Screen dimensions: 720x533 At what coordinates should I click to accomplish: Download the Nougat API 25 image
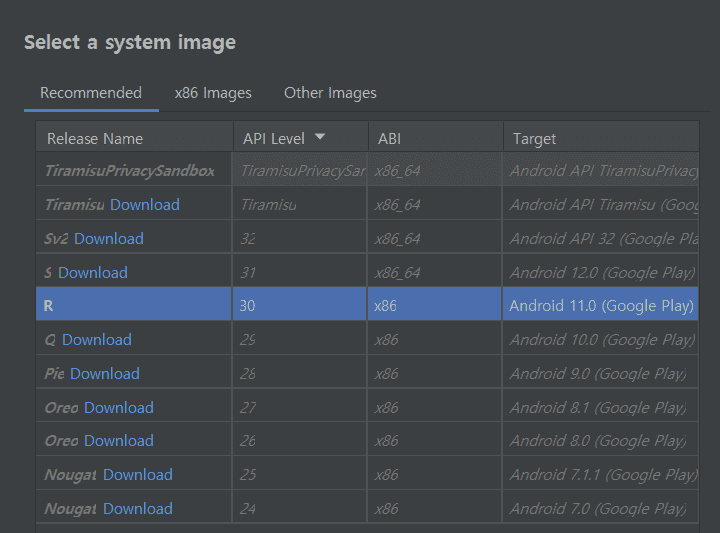[x=138, y=475]
